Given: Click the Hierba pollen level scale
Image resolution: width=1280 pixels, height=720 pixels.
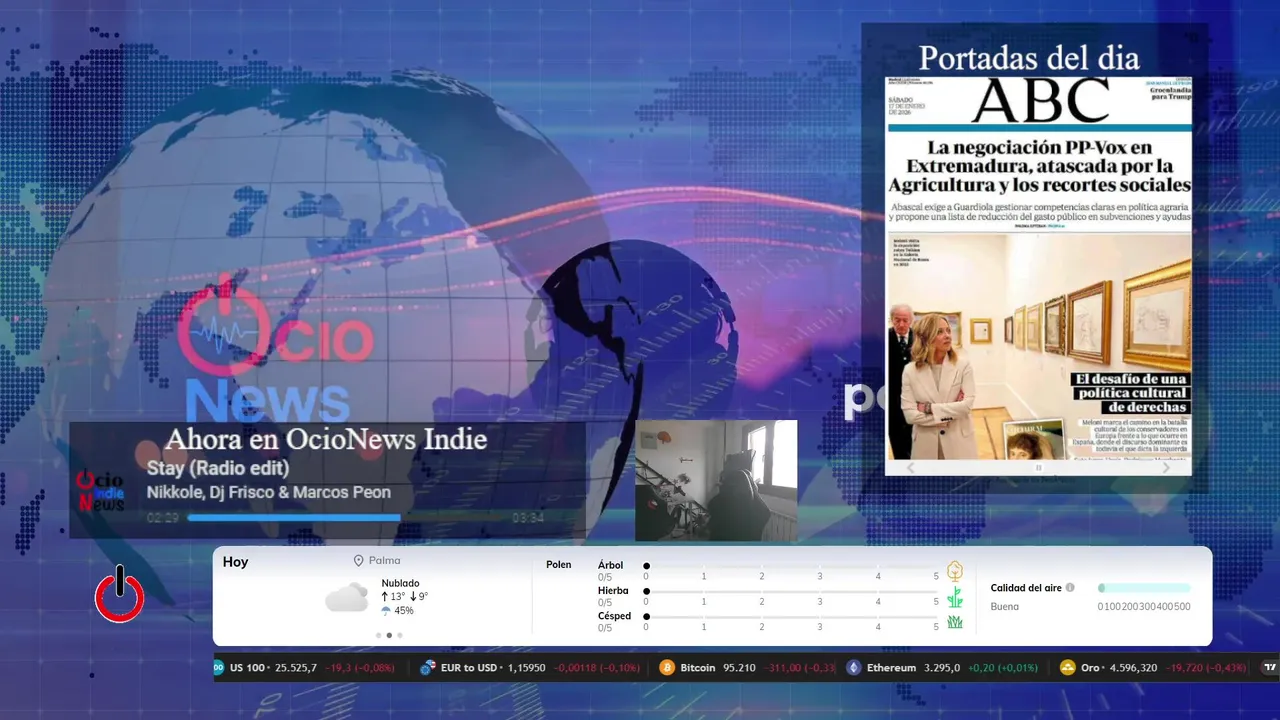Looking at the screenshot, I should [791, 597].
